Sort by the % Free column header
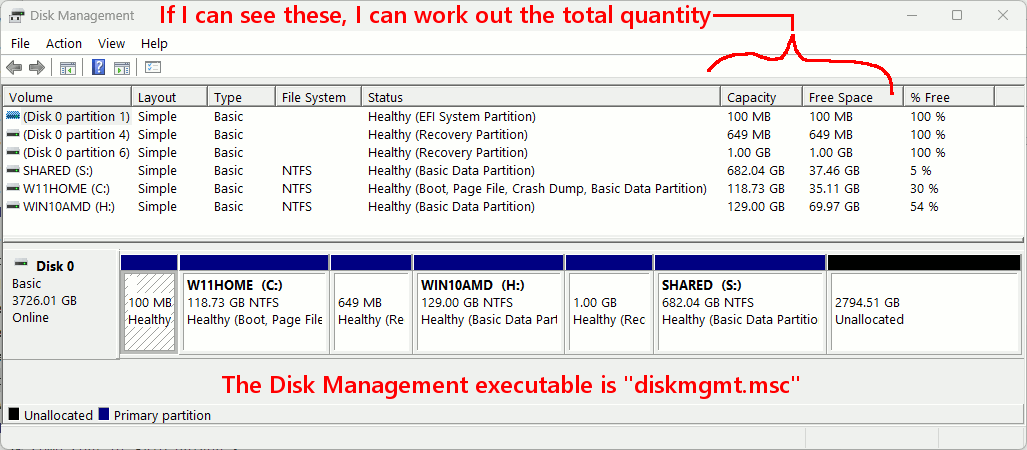The height and width of the screenshot is (450, 1027). point(949,98)
